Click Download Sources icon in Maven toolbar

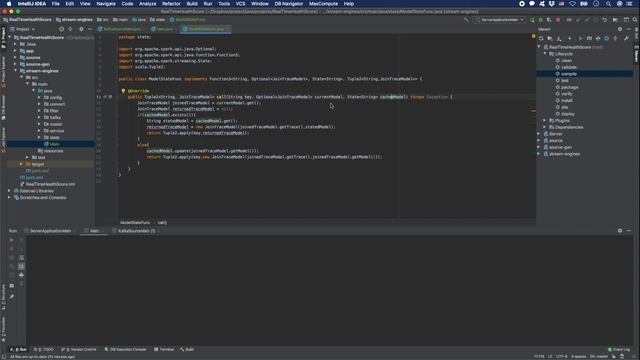coord(559,38)
